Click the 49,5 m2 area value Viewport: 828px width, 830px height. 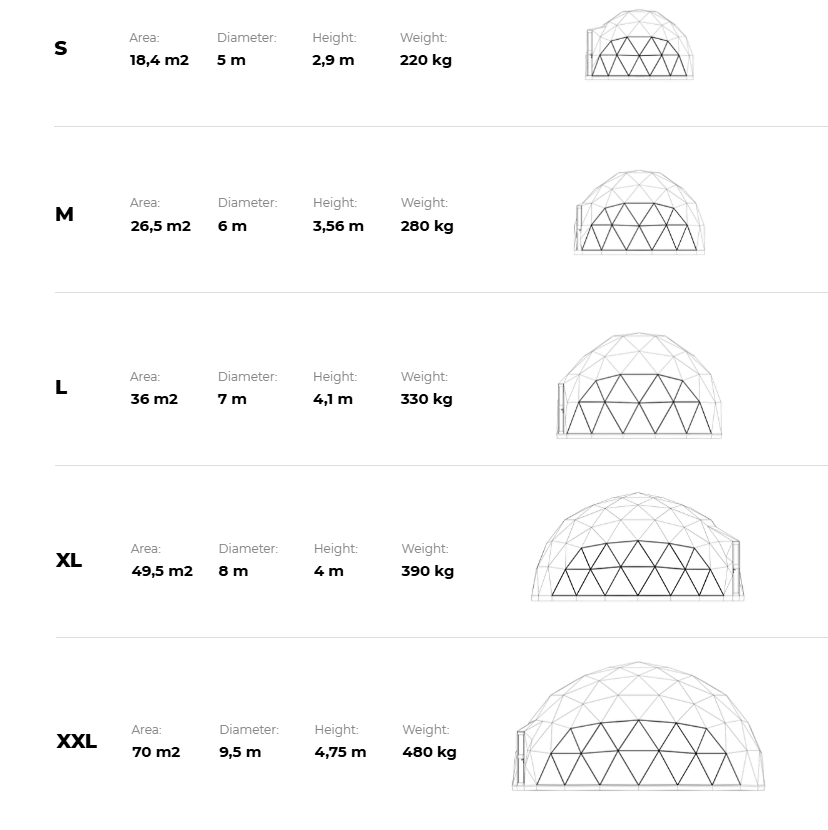tap(162, 571)
